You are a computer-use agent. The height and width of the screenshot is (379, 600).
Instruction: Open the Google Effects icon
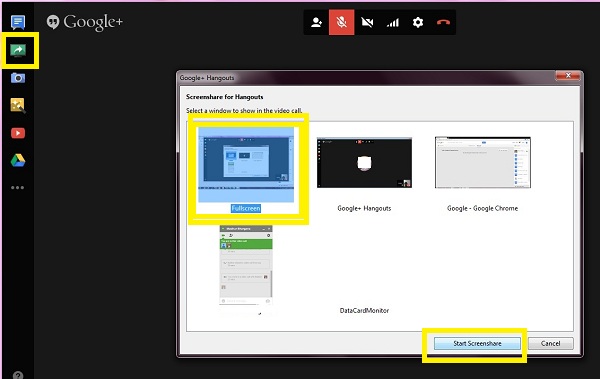coord(18,105)
